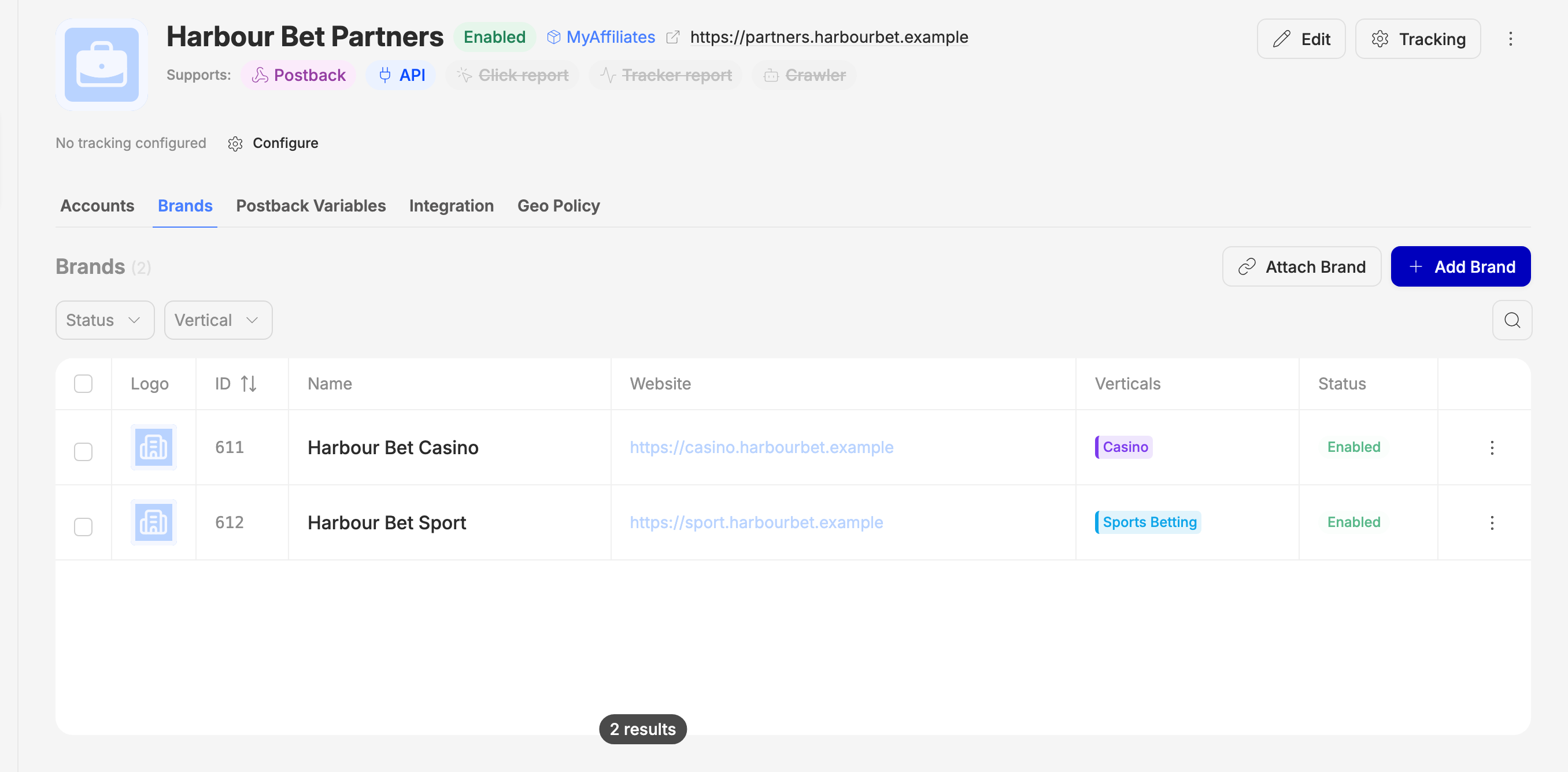Screen dimensions: 1568x772
Task: Open row actions for Harbour Bet Casino
Action: point(1491,448)
